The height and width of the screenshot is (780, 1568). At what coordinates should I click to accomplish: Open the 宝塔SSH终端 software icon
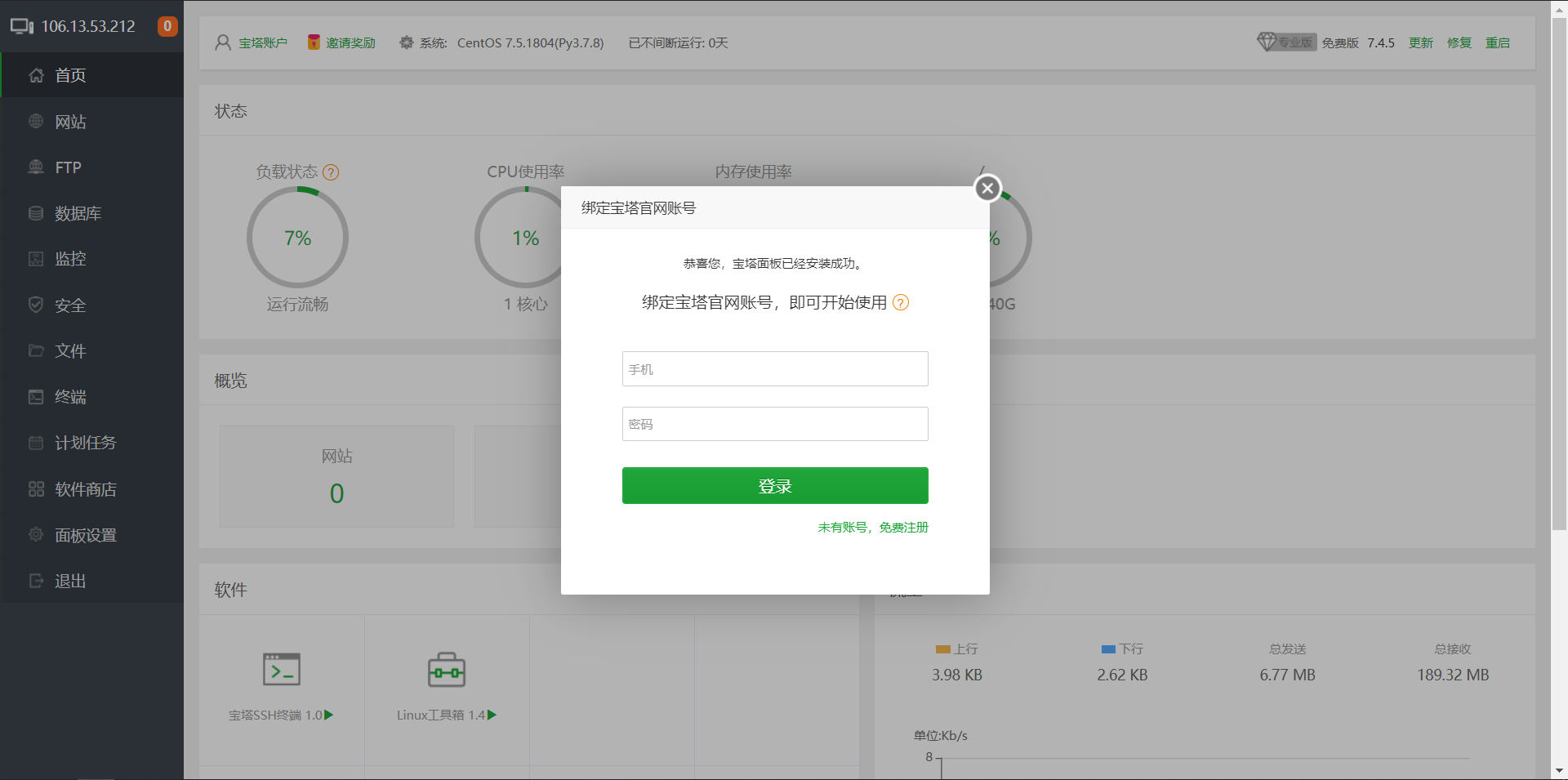tap(282, 669)
